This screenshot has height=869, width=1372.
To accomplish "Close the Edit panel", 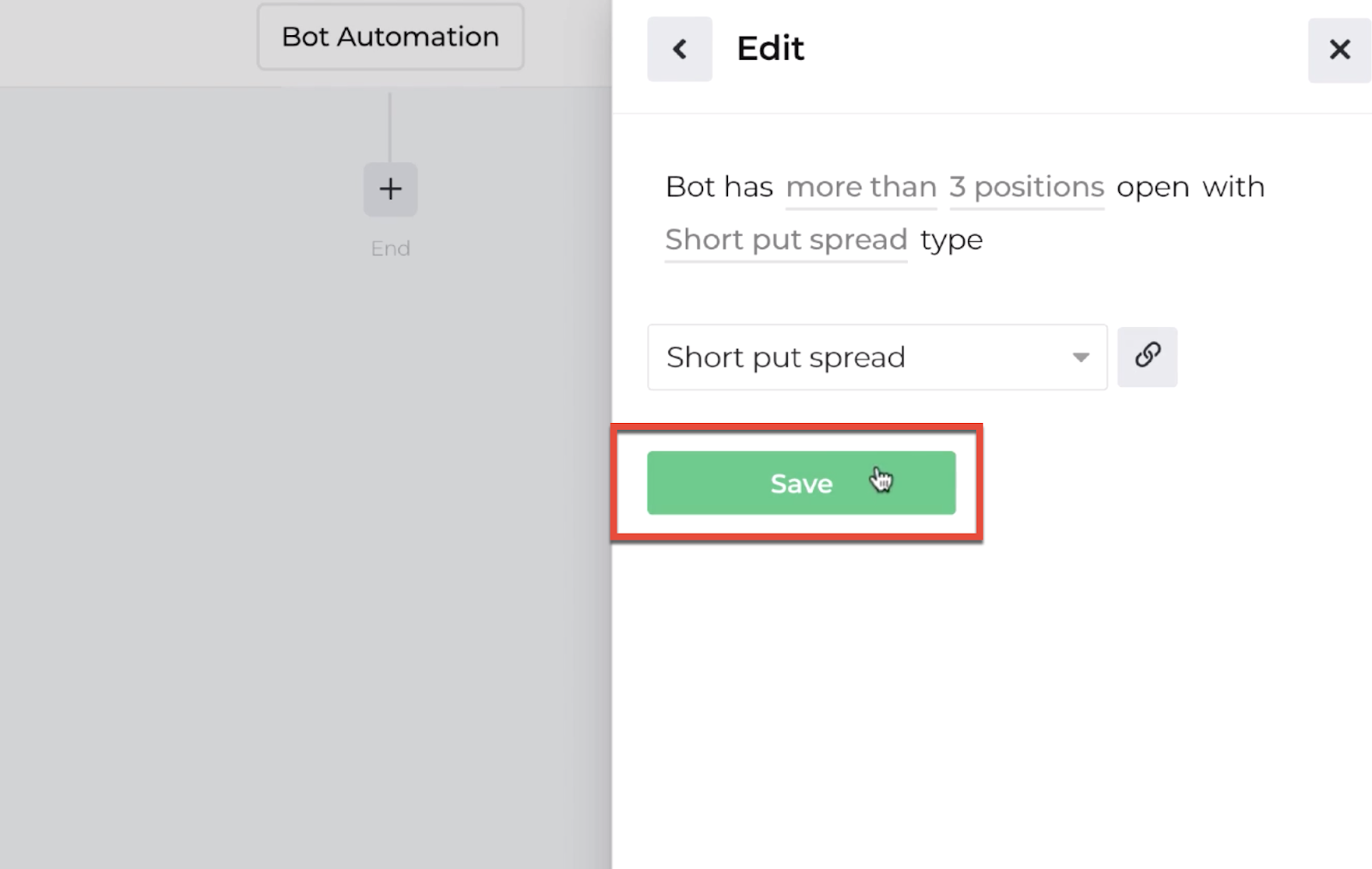I will pos(1339,50).
